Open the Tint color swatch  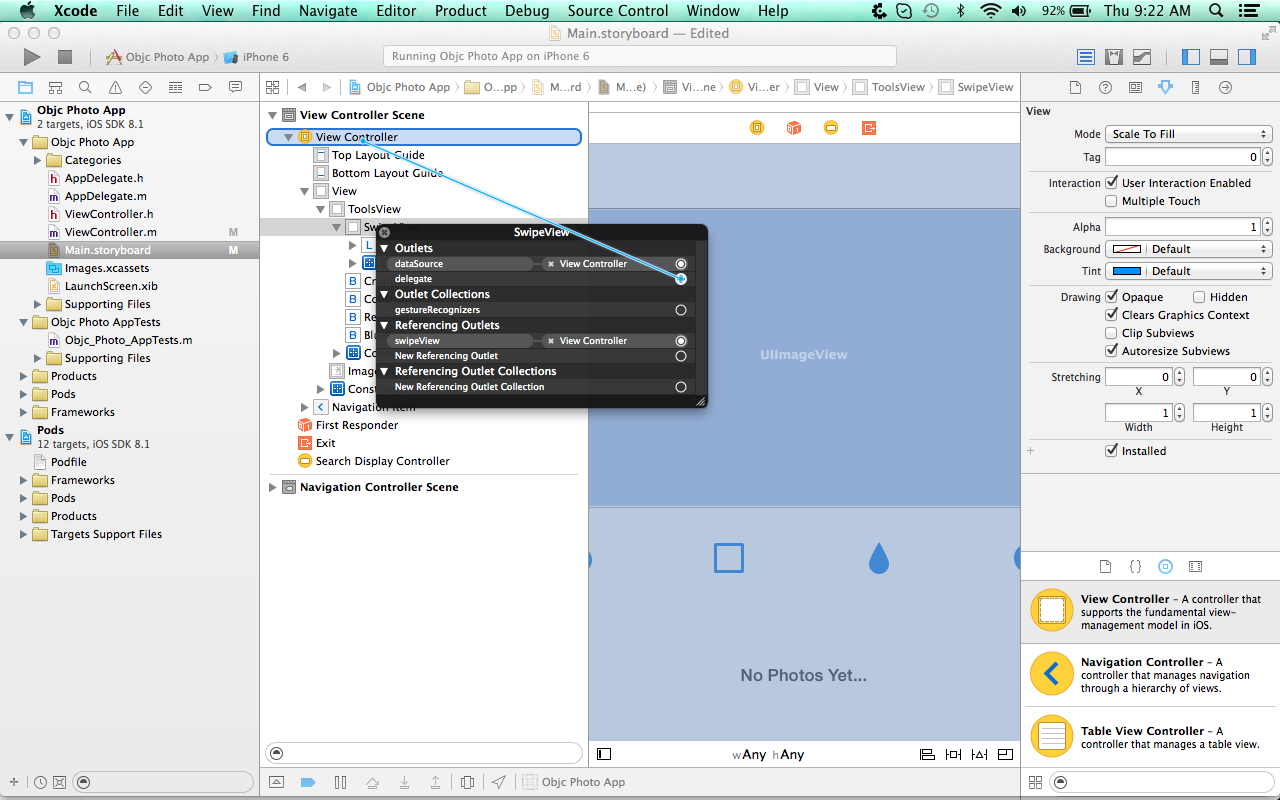(1127, 271)
